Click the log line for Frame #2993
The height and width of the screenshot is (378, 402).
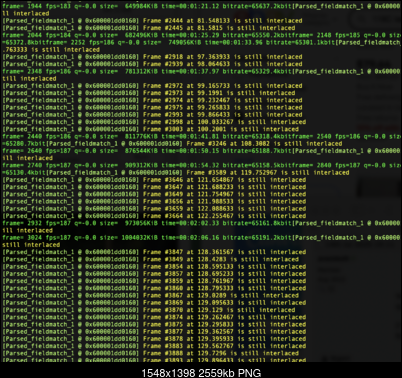pos(152,115)
